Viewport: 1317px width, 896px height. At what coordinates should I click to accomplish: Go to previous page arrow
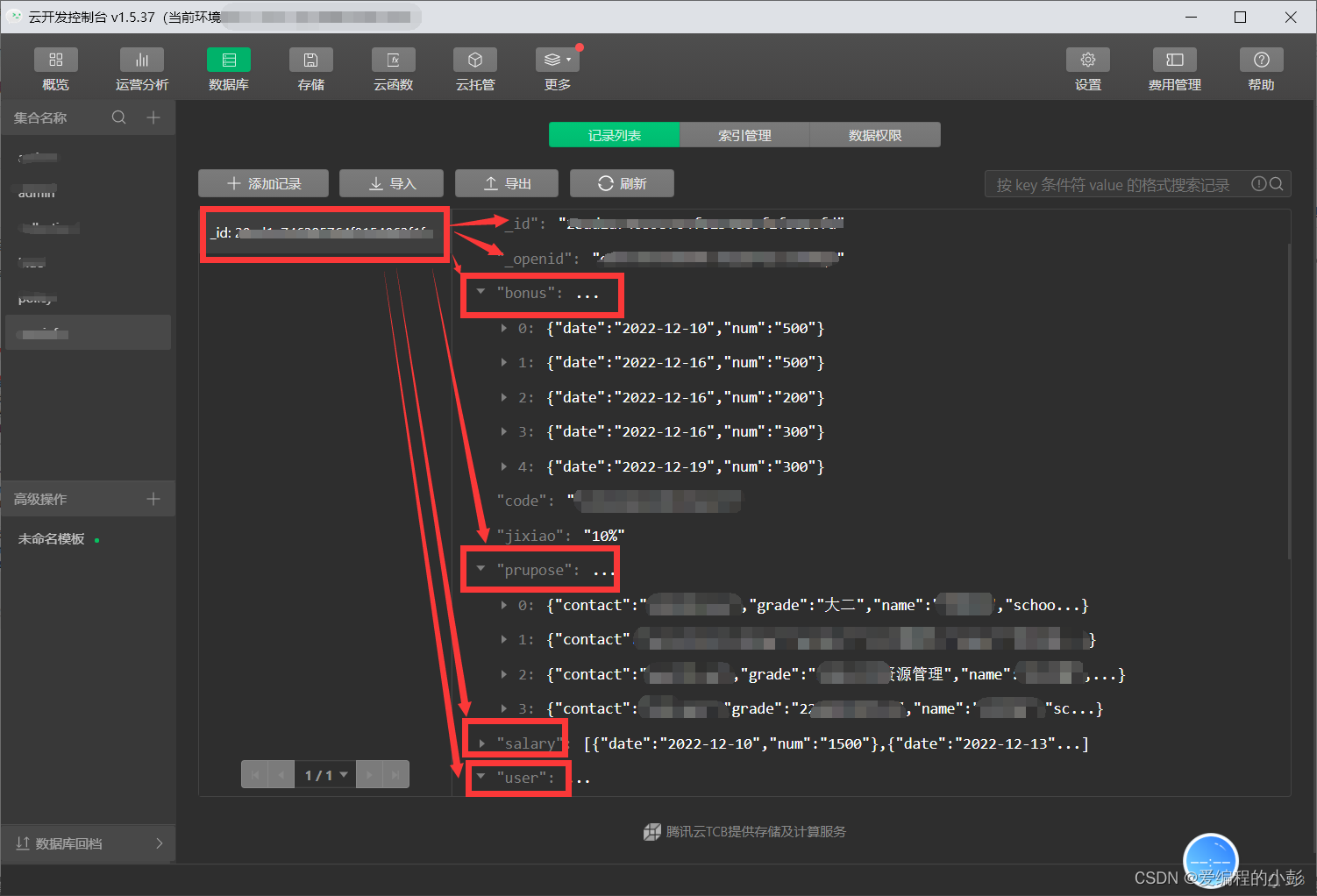(281, 775)
